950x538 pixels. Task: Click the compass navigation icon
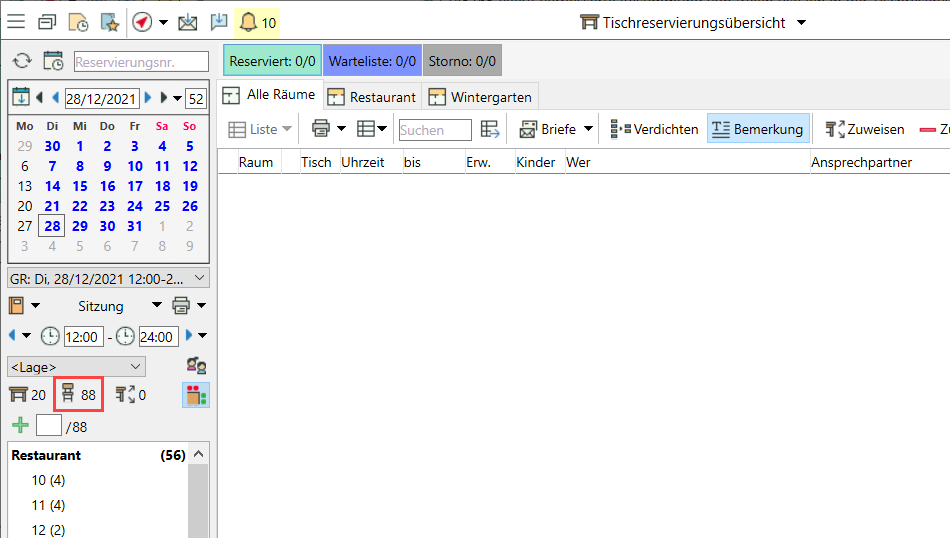coord(141,22)
